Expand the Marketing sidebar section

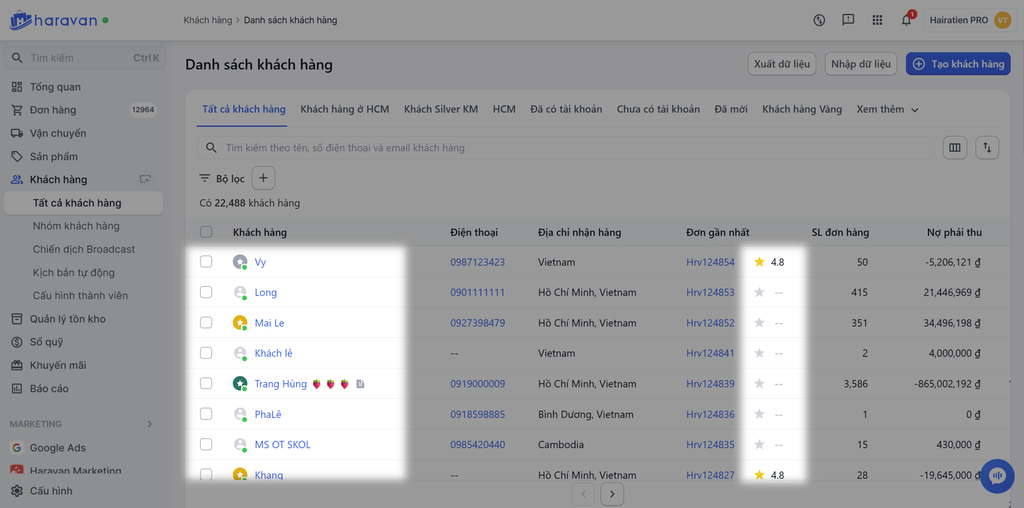(x=150, y=424)
